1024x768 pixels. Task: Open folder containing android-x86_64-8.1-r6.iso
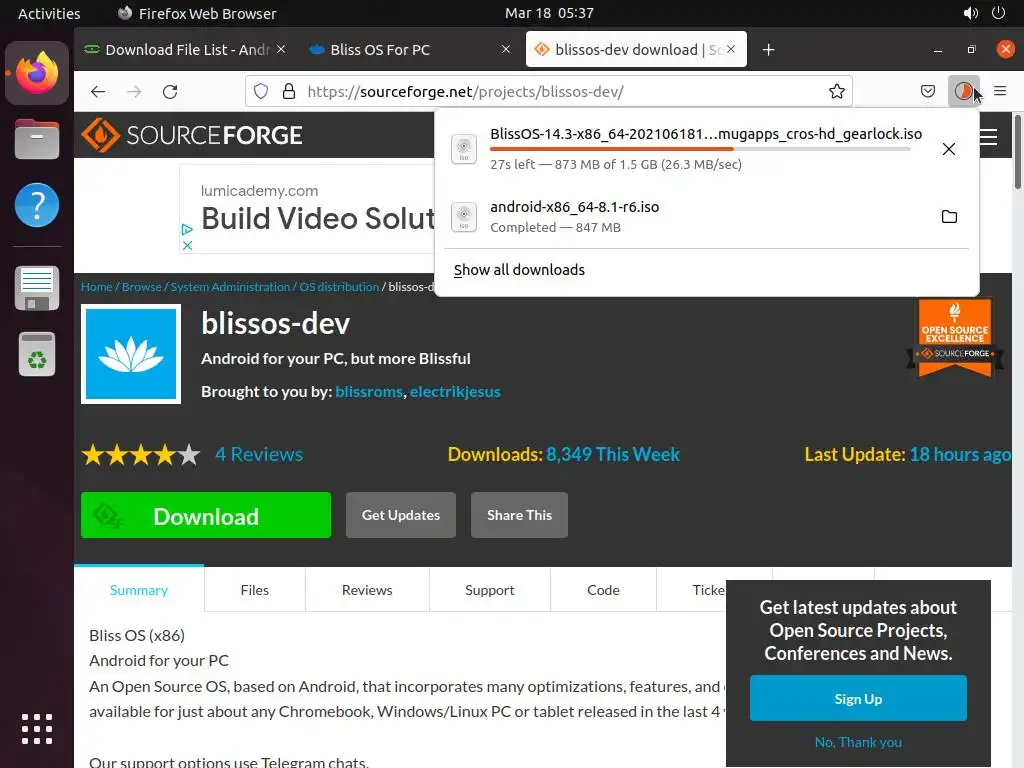[x=949, y=217]
